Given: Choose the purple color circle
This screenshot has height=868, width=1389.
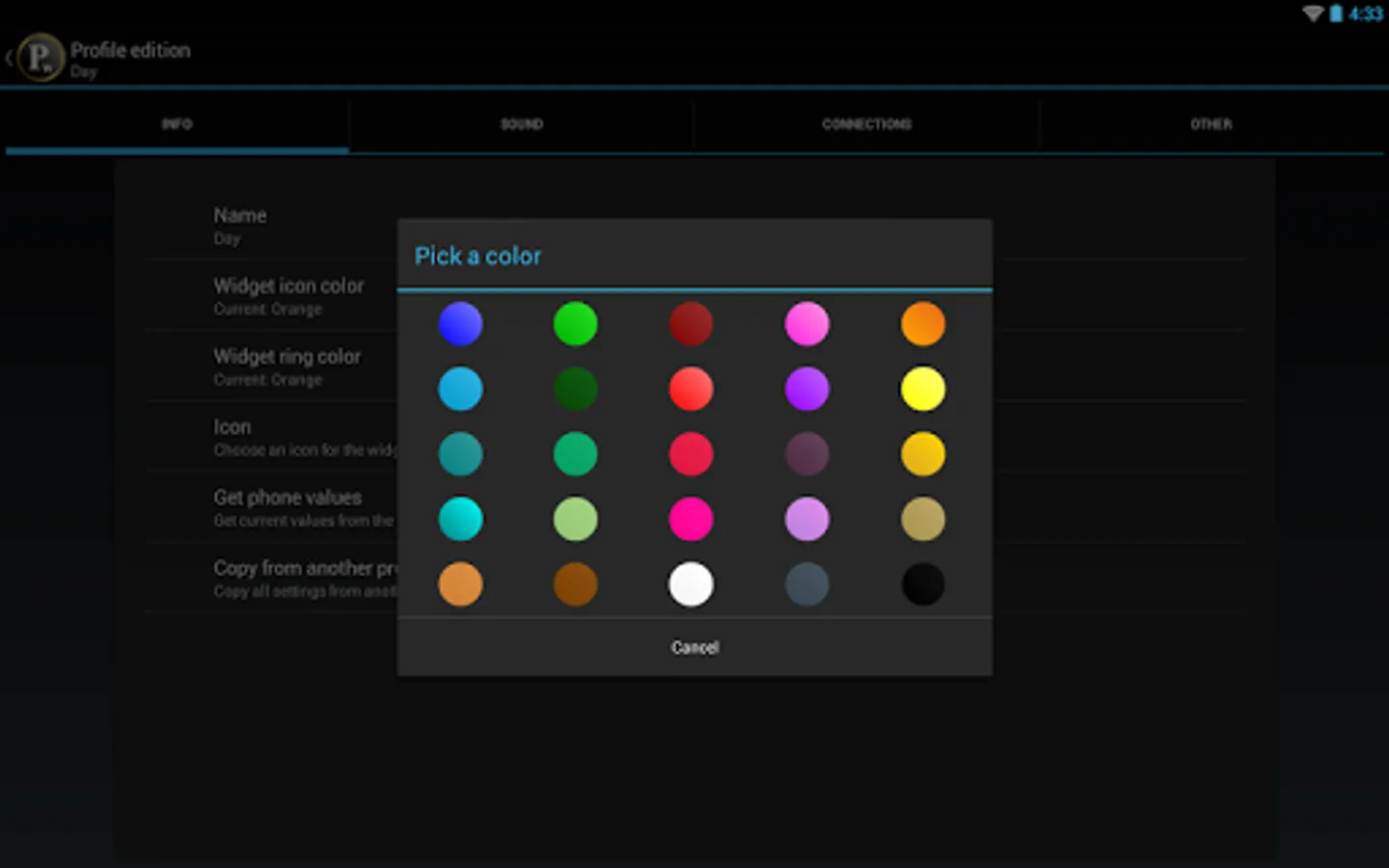Looking at the screenshot, I should point(807,389).
